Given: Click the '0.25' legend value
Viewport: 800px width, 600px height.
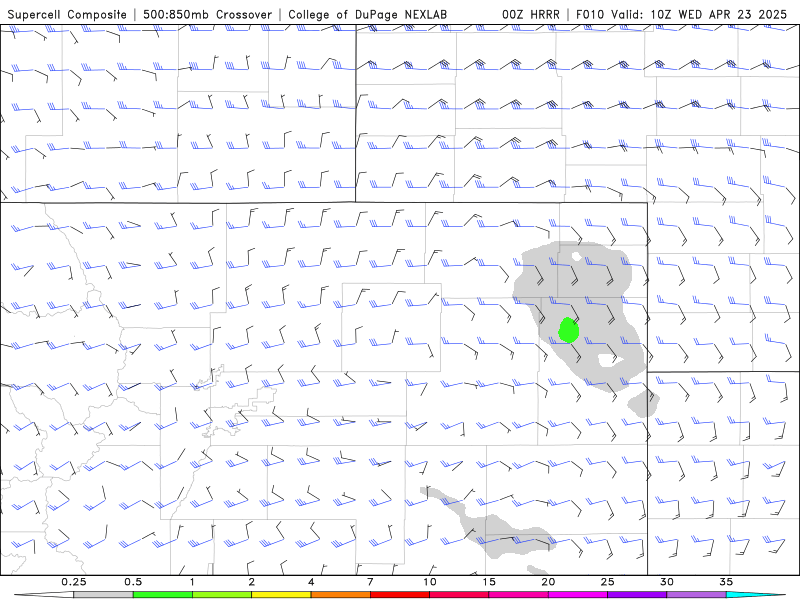Looking at the screenshot, I should coord(74,582).
